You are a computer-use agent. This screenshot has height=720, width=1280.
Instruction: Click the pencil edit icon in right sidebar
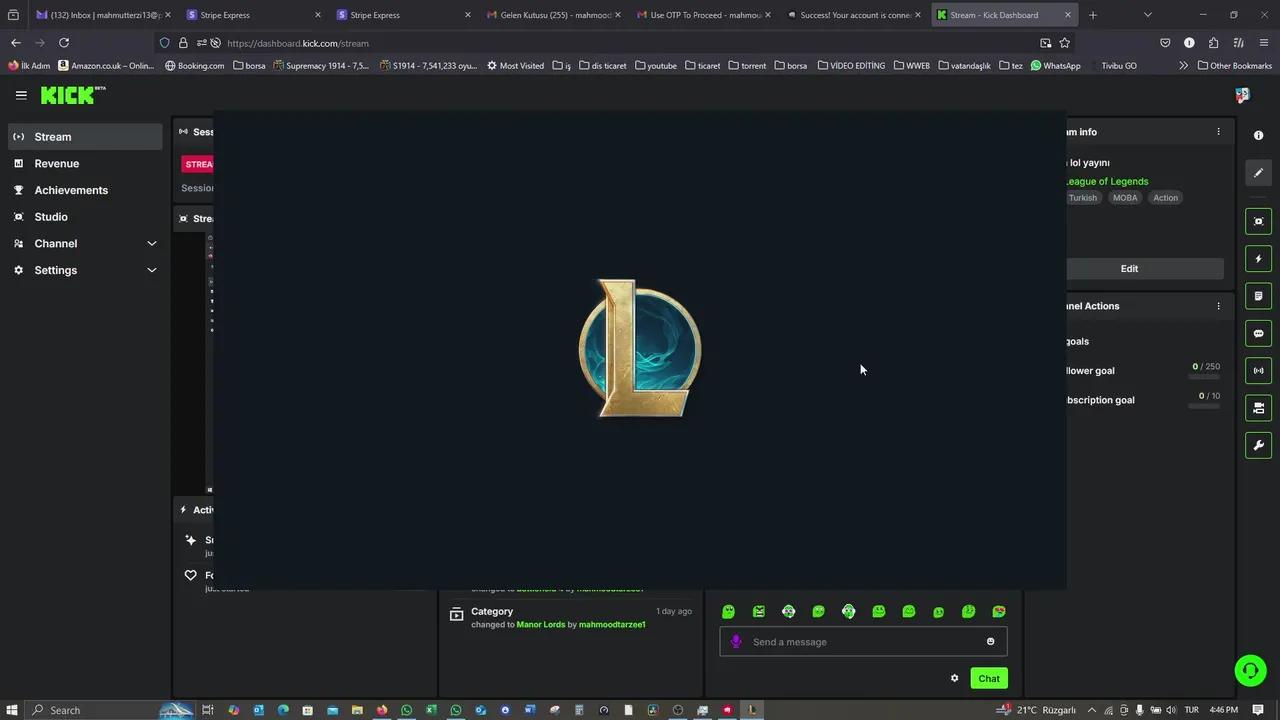1258,173
